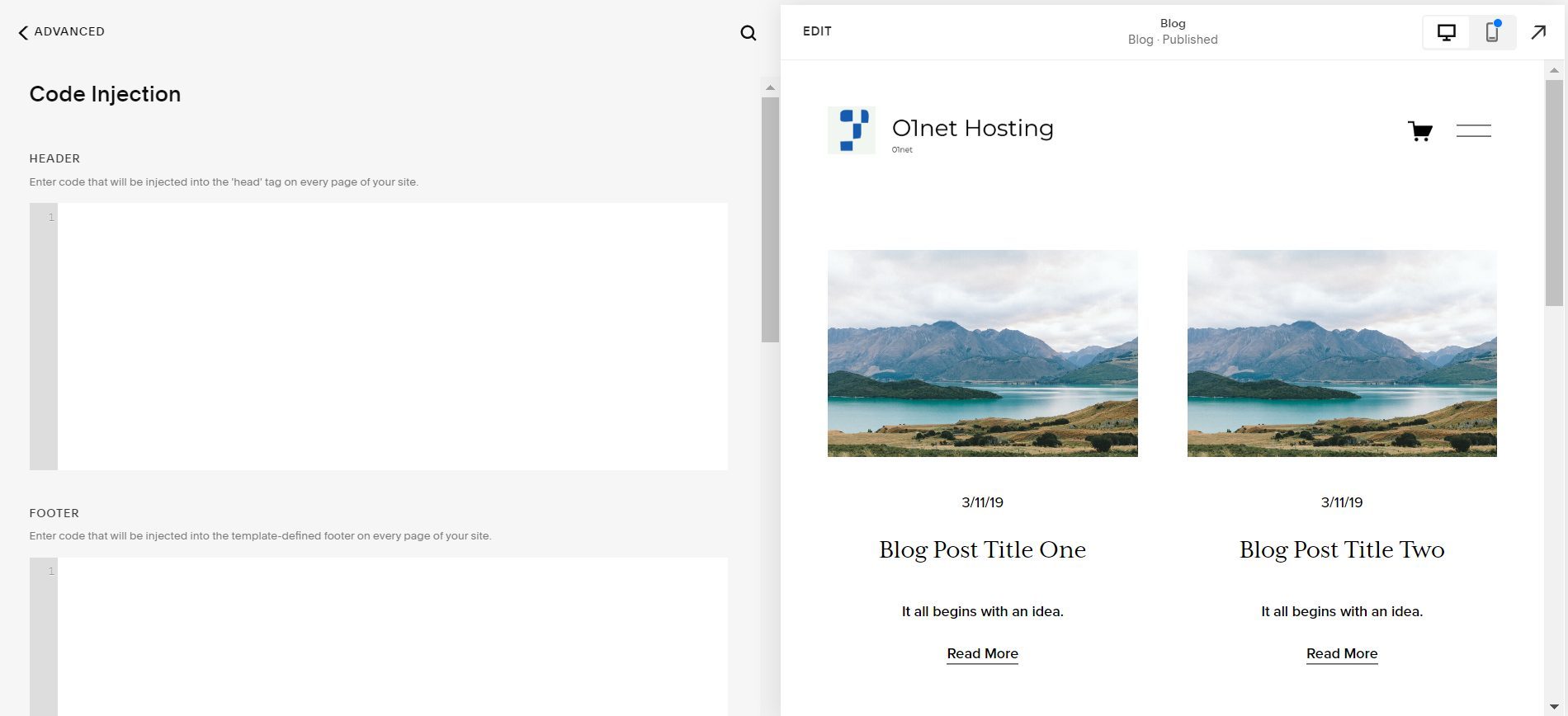Open the shopping cart icon
Screen dimensions: 1568x716
(1419, 130)
